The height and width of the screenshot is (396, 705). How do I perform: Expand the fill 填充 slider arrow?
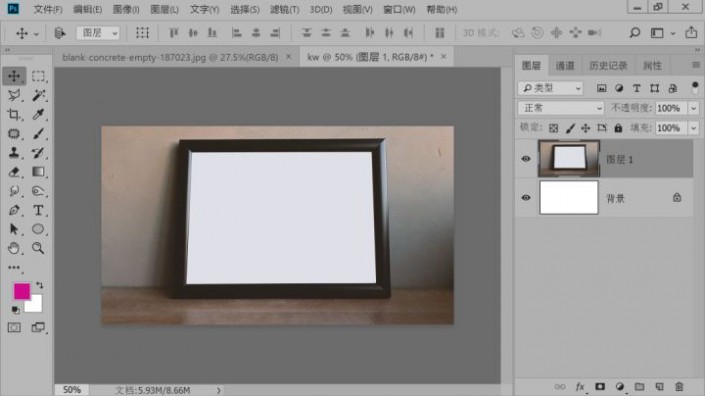pyautogui.click(x=693, y=128)
